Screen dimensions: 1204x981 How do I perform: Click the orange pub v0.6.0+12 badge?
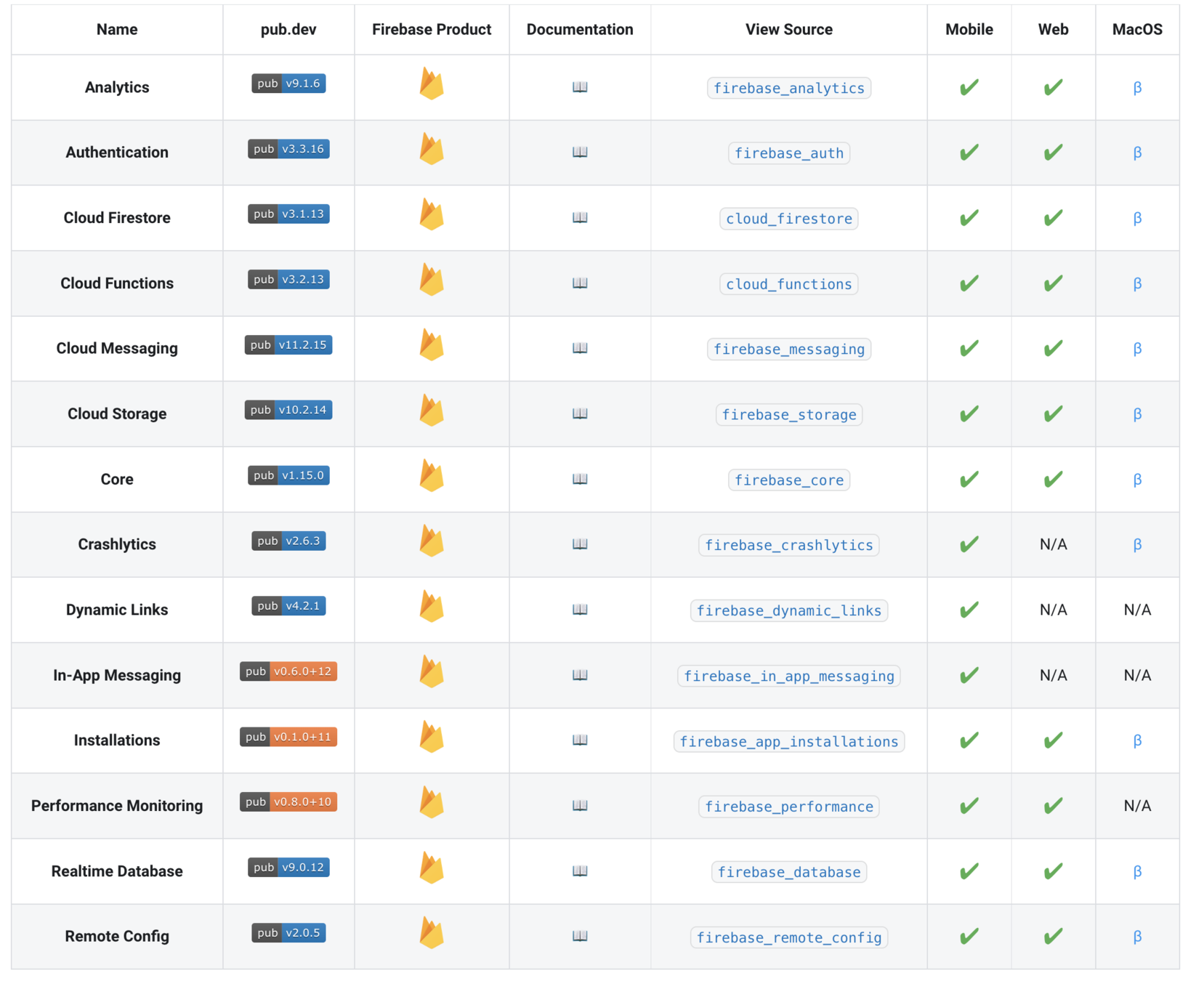[288, 671]
